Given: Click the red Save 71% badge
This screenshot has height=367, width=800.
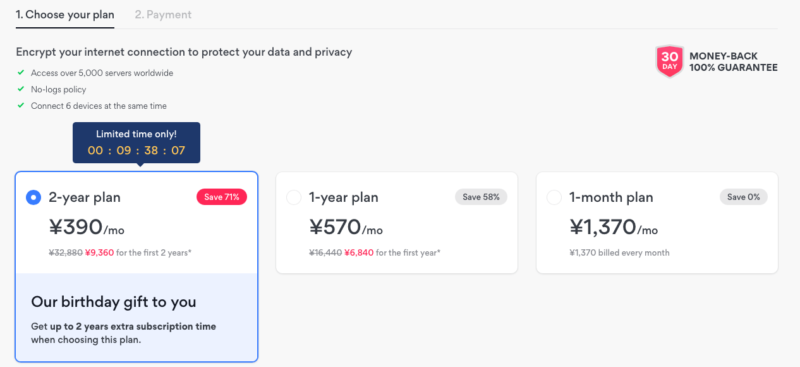Looking at the screenshot, I should pos(221,197).
